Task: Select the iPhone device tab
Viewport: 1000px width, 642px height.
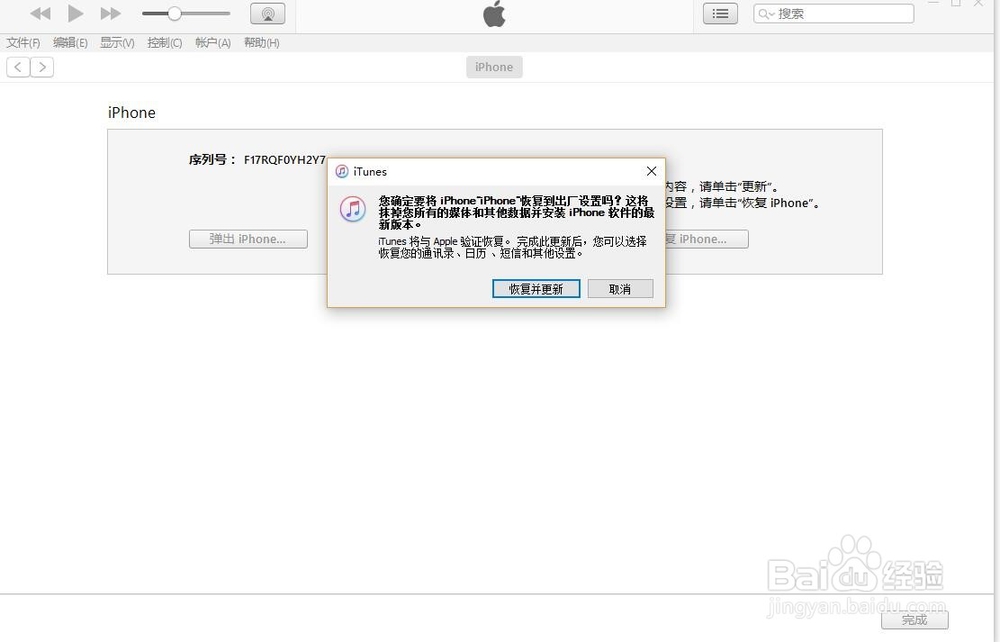Action: pyautogui.click(x=494, y=67)
